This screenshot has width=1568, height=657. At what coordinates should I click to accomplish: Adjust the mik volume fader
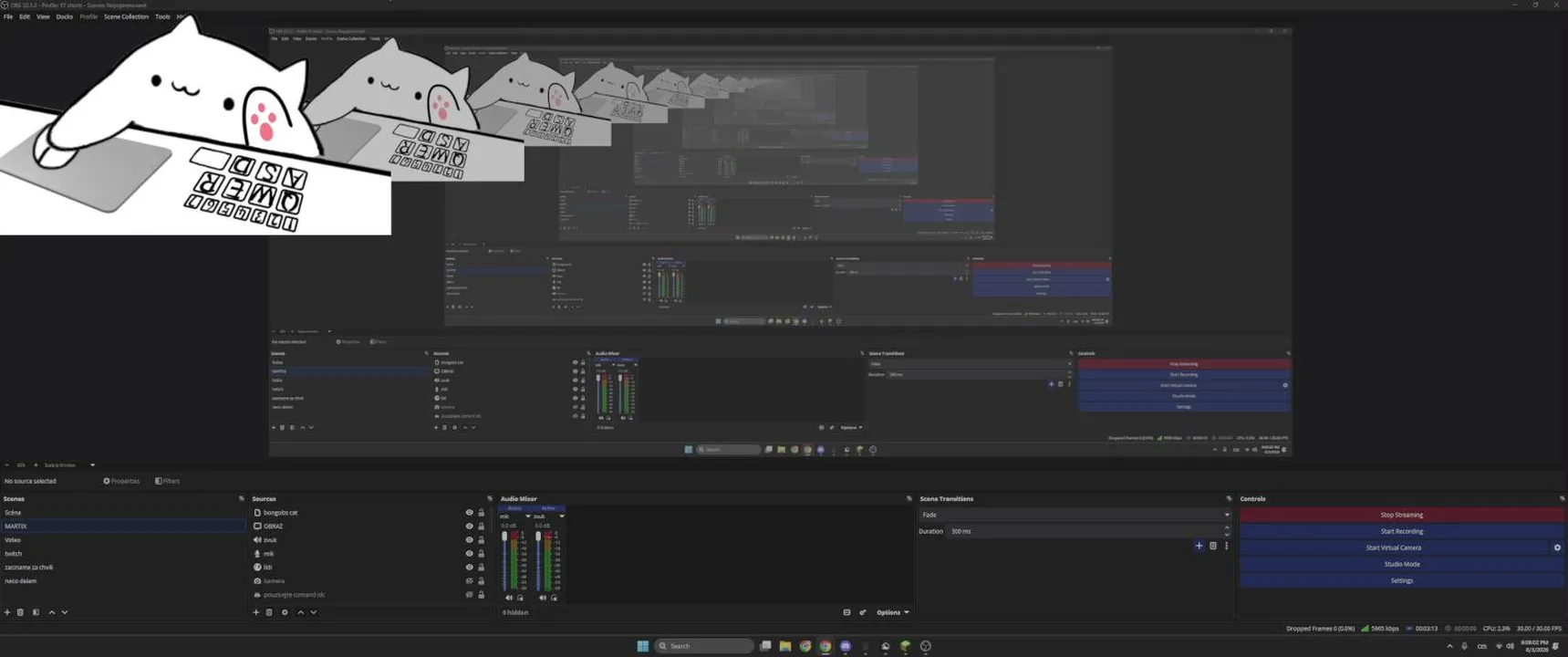(504, 538)
